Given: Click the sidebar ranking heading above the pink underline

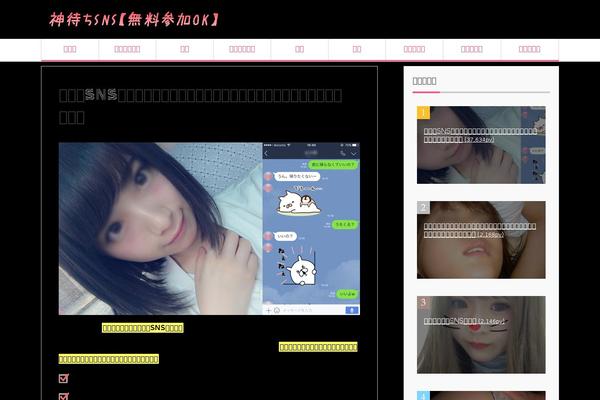Looking at the screenshot, I should point(424,81).
